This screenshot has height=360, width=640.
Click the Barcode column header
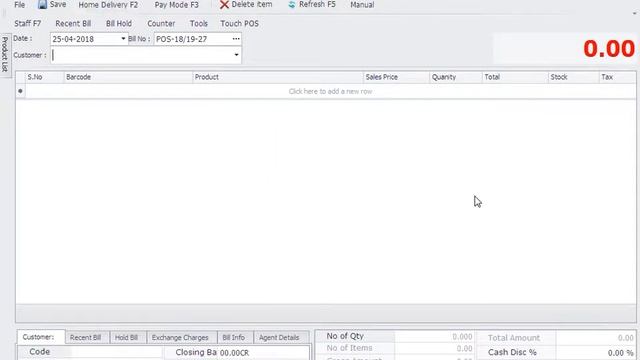tap(128, 77)
